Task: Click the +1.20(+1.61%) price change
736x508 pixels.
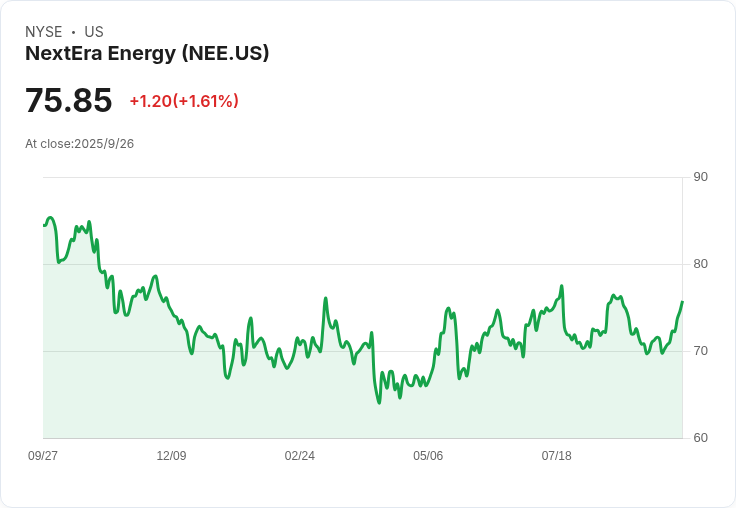Action: click(x=184, y=101)
